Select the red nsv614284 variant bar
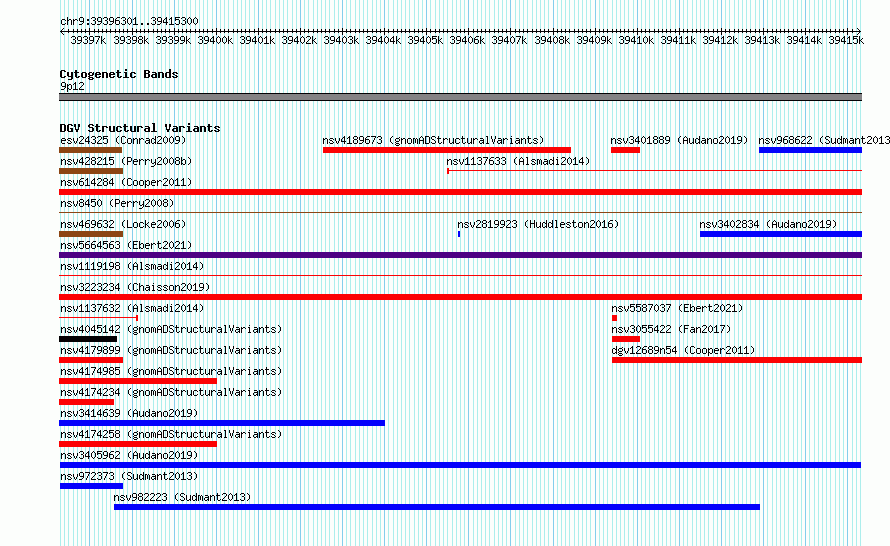This screenshot has width=890, height=546. pyautogui.click(x=460, y=192)
